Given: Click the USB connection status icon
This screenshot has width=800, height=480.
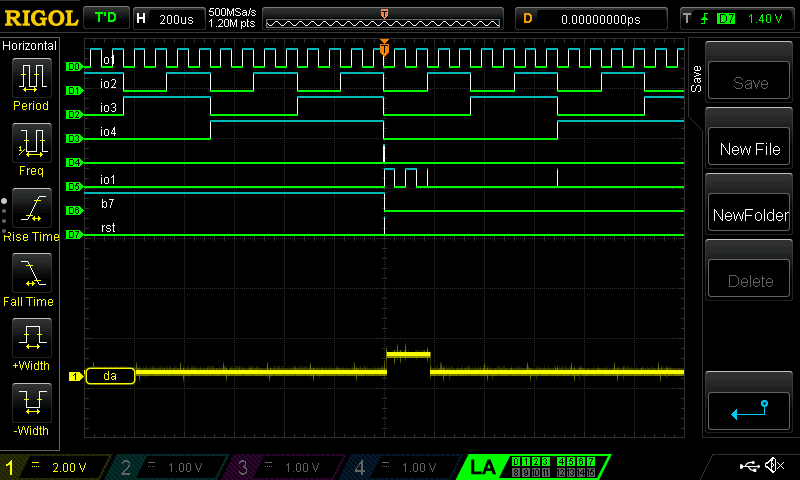Looking at the screenshot, I should (x=748, y=466).
